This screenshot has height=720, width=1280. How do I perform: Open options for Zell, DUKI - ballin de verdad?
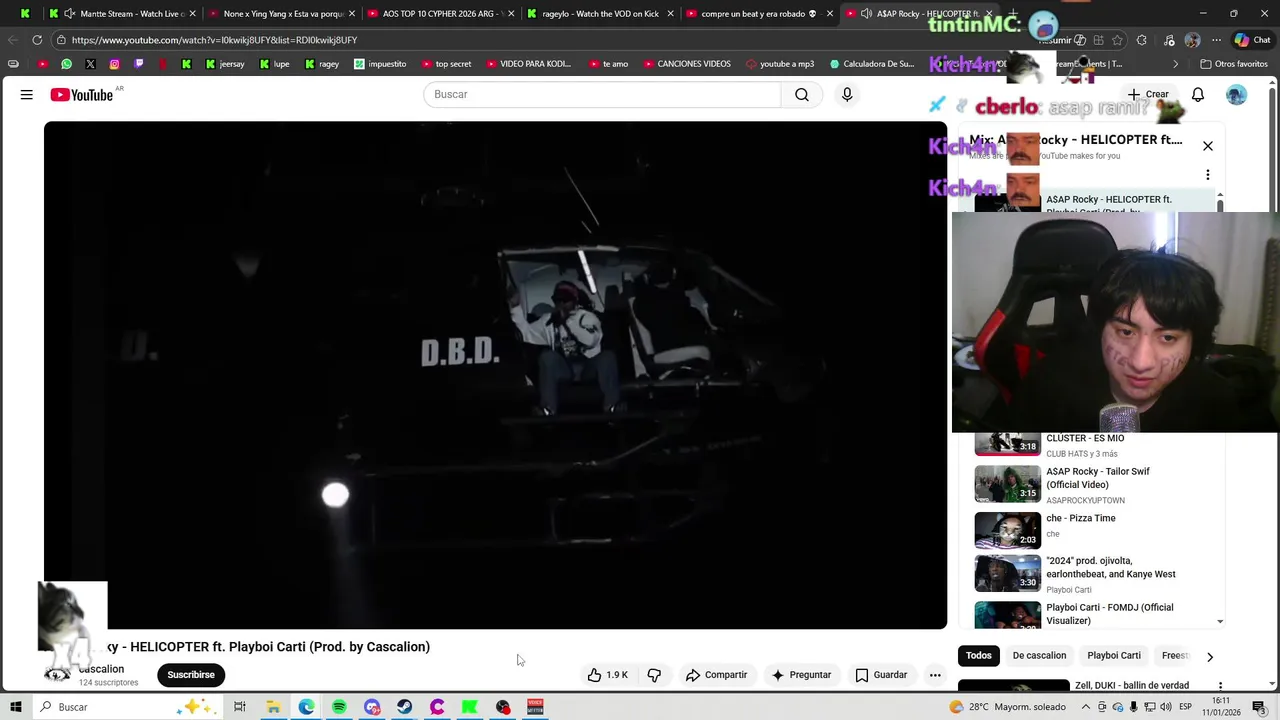pos(1220,687)
